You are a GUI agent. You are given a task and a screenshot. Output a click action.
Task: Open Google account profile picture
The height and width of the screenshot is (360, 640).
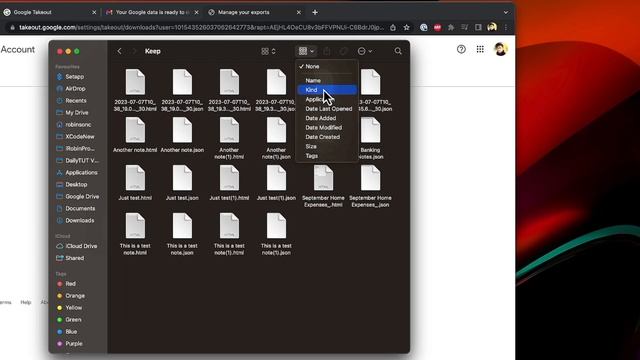[x=501, y=49]
